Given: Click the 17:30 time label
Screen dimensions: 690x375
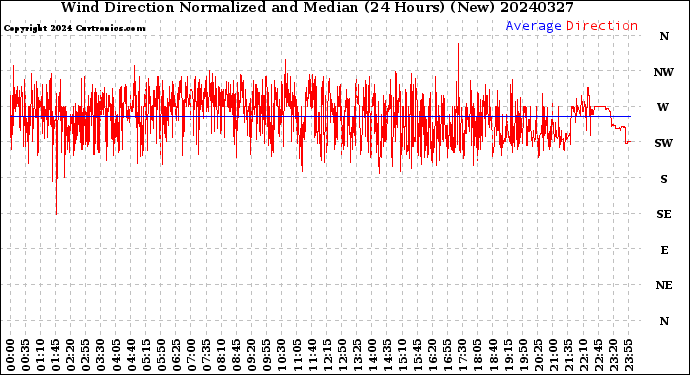Looking at the screenshot, I should pos(462,355).
